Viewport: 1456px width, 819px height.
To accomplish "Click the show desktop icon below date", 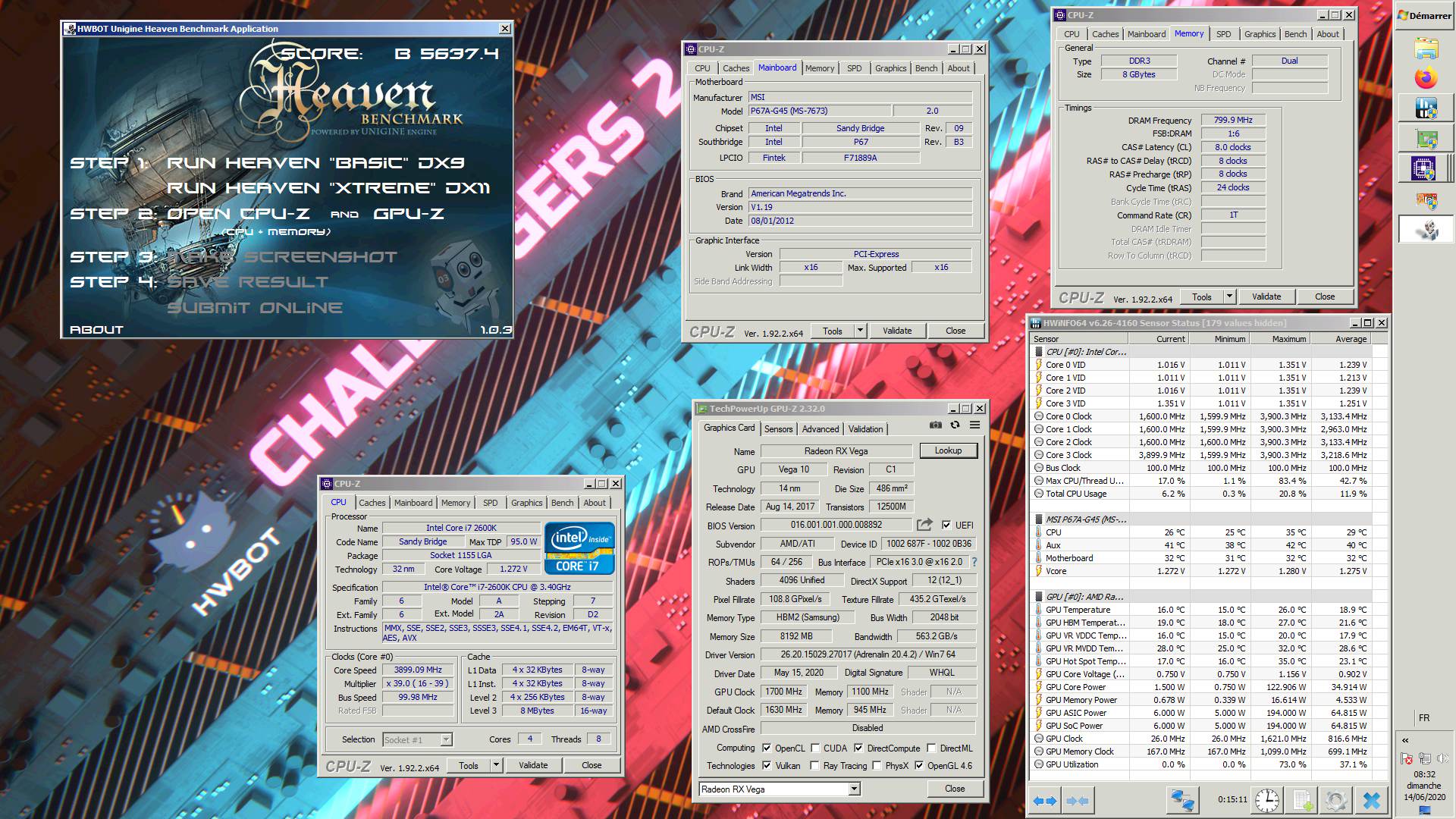I will [x=1424, y=811].
